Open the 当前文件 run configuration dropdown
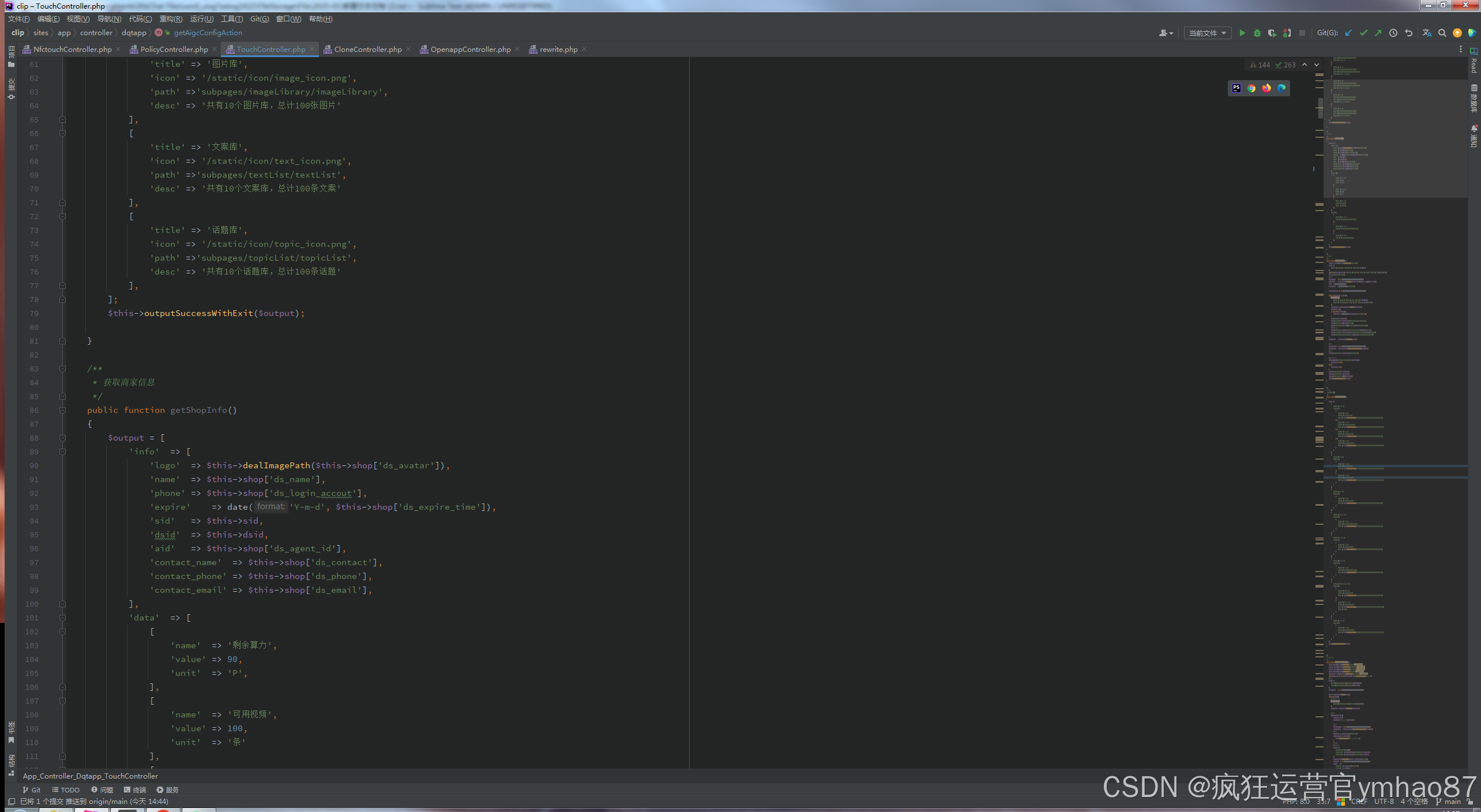Viewport: 1481px width, 812px height. (x=1207, y=33)
